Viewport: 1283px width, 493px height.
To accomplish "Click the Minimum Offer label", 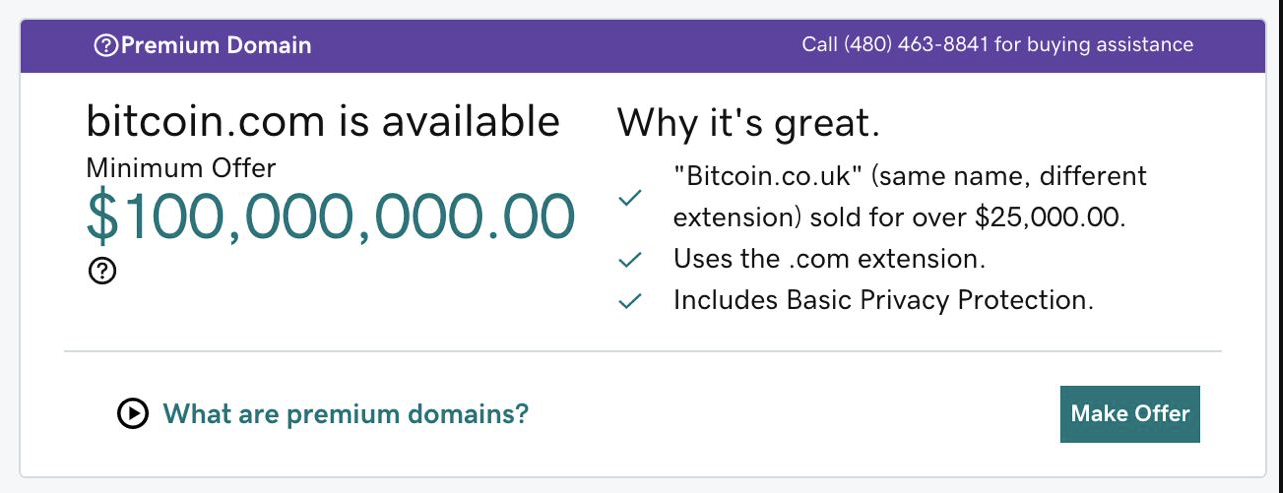I will [x=181, y=167].
